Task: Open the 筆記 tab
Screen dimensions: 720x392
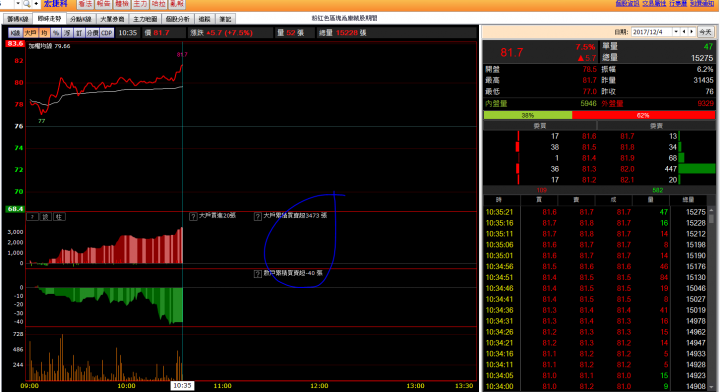Action: (225, 19)
